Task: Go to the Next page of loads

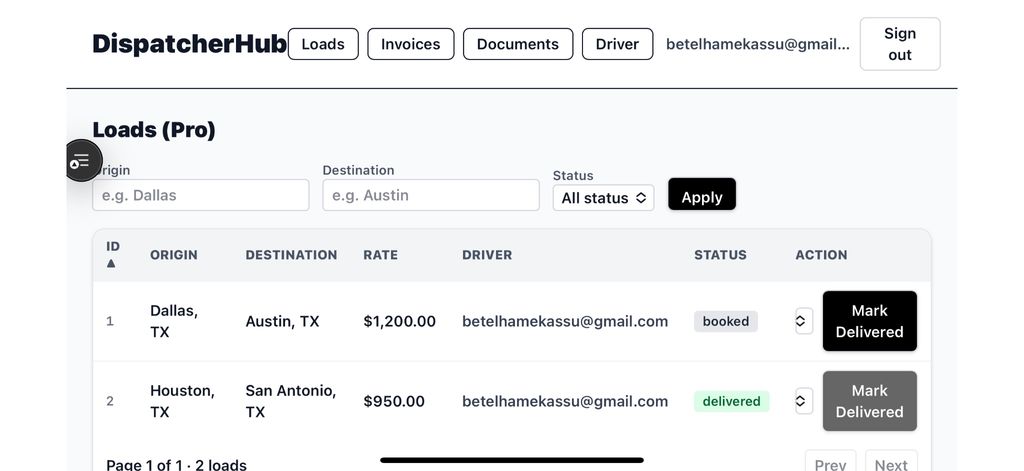Action: coord(890,463)
